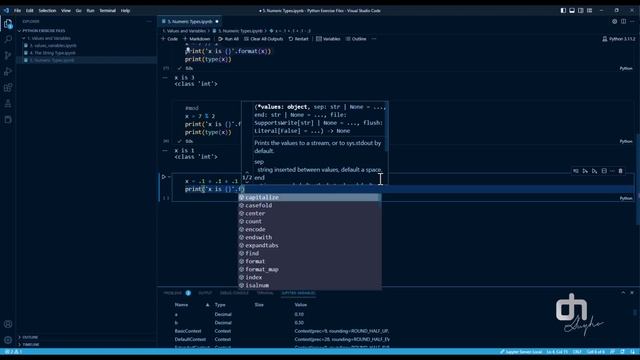Open the Help menu
Viewport: 640px width, 360px height.
click(x=125, y=11)
